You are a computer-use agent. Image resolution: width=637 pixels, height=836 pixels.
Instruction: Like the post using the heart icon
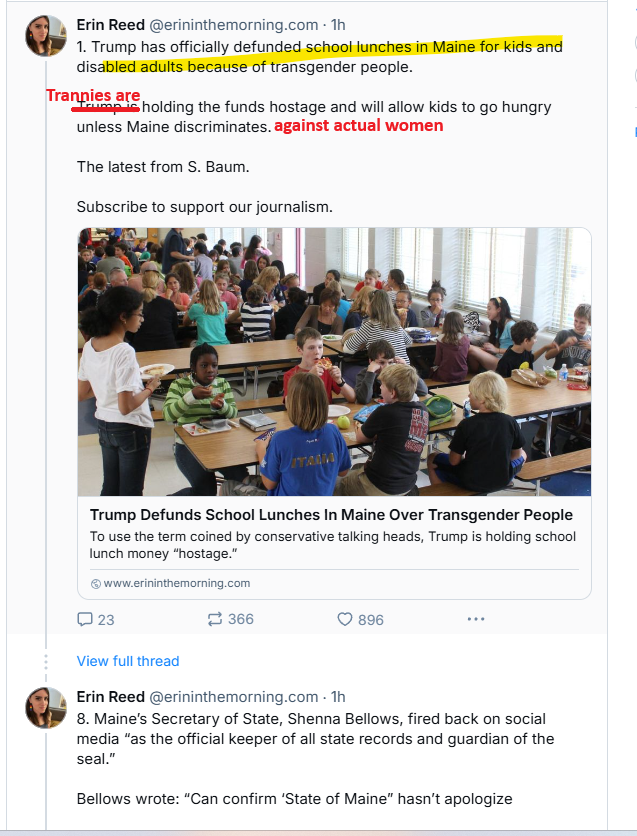(x=345, y=619)
